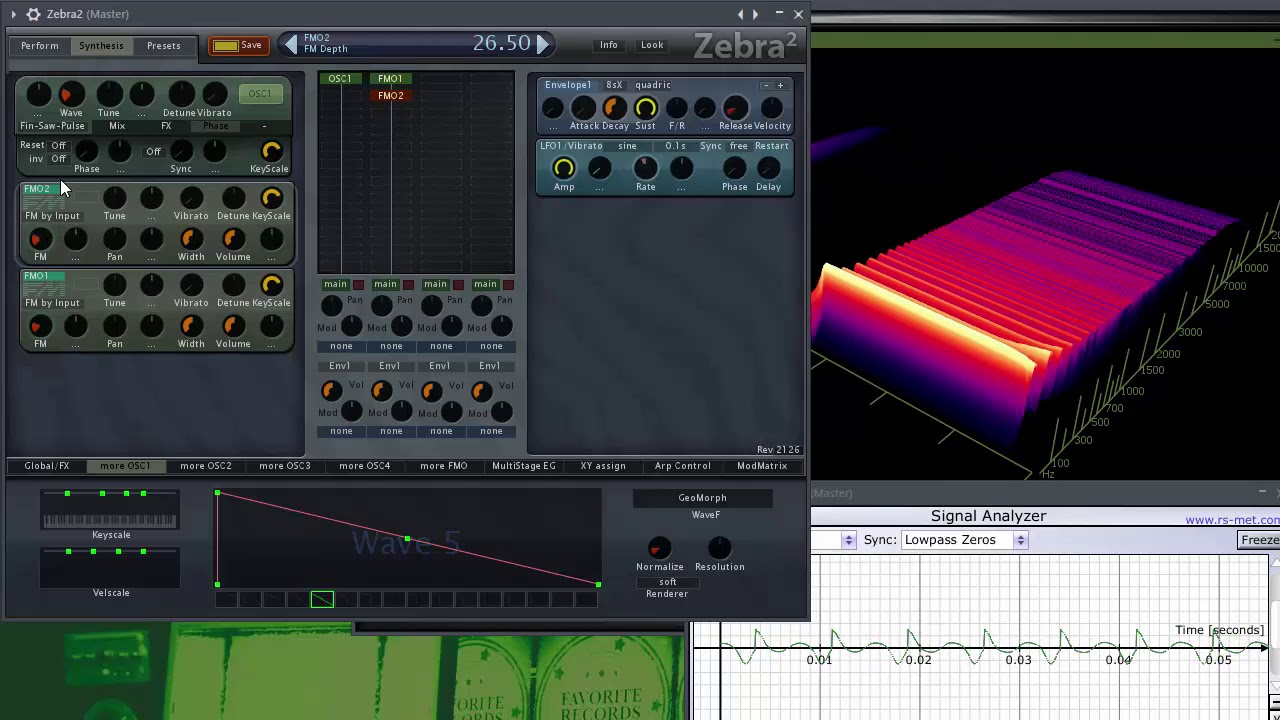Click the FMO2 KeyScale knob
The width and height of the screenshot is (1280, 720).
point(271,198)
